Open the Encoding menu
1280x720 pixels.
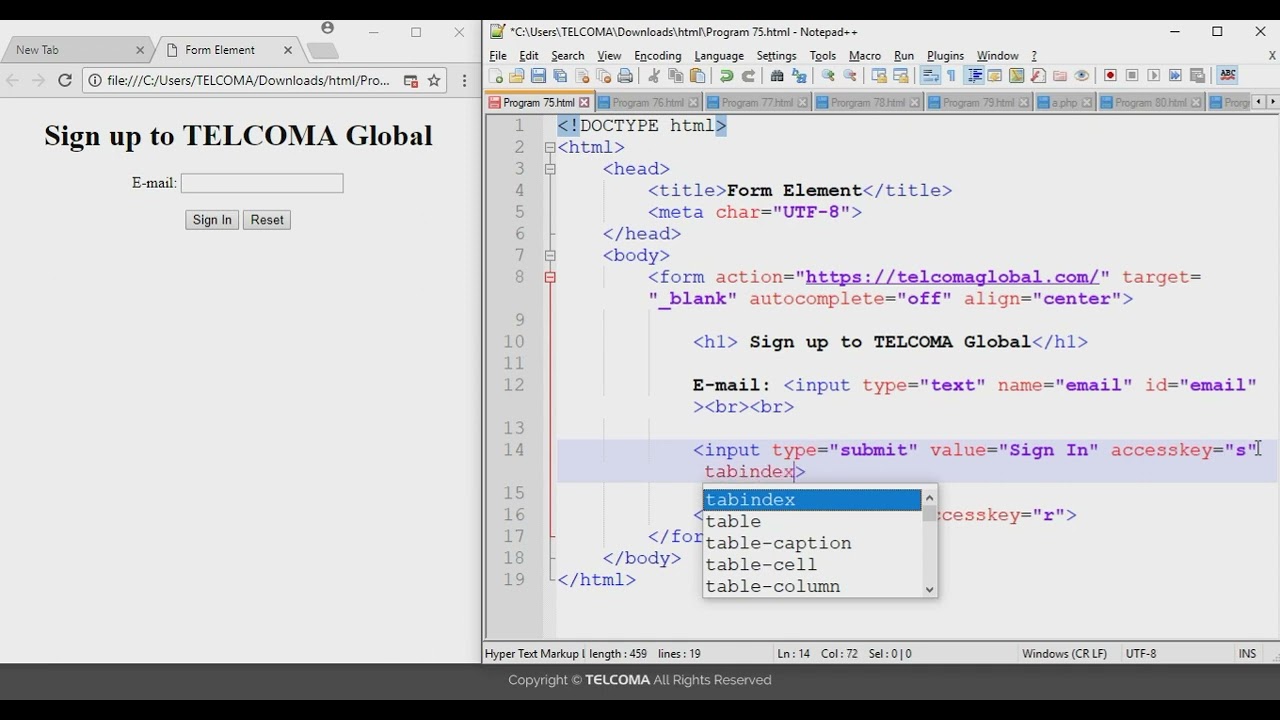[x=658, y=56]
